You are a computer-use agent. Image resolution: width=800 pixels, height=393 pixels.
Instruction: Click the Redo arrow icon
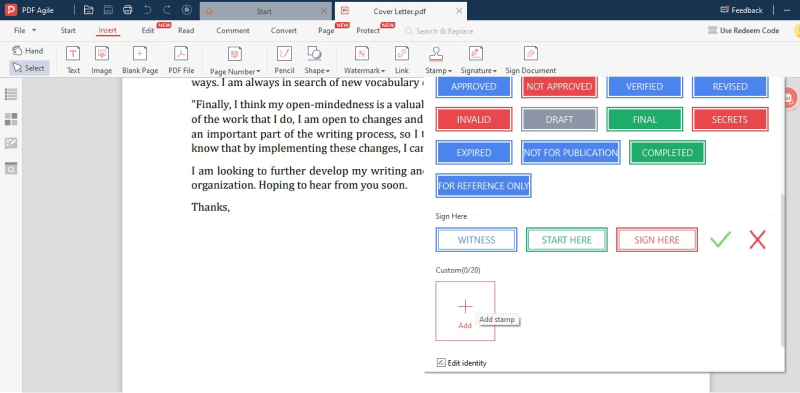[x=167, y=10]
